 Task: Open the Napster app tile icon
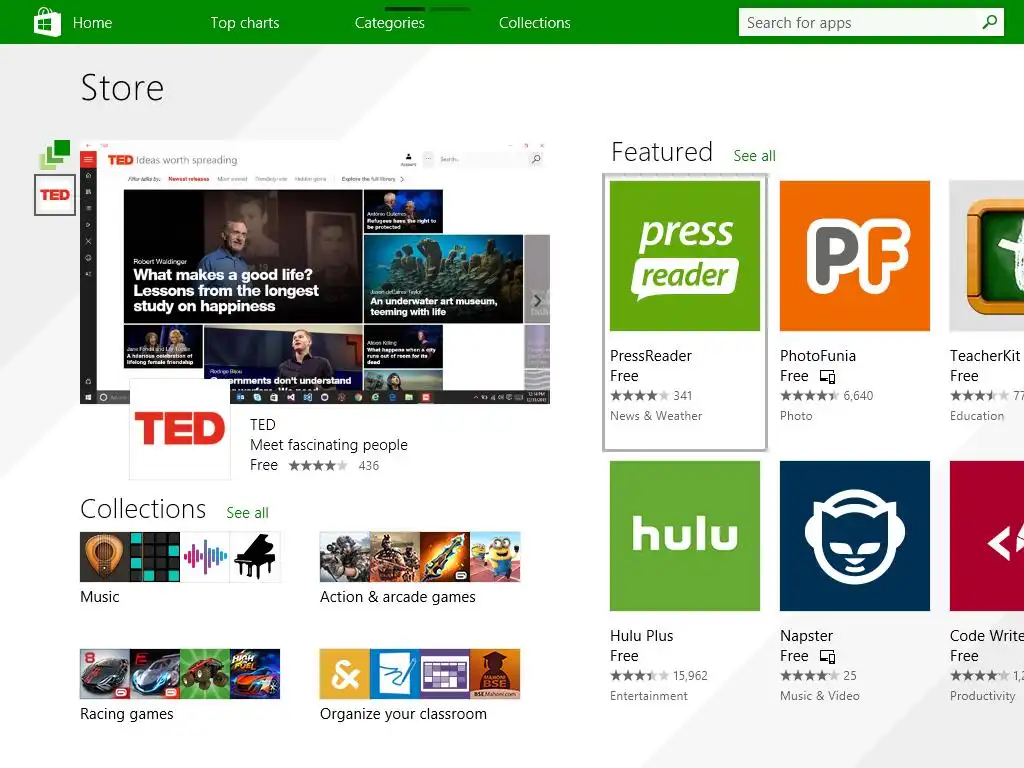(855, 536)
